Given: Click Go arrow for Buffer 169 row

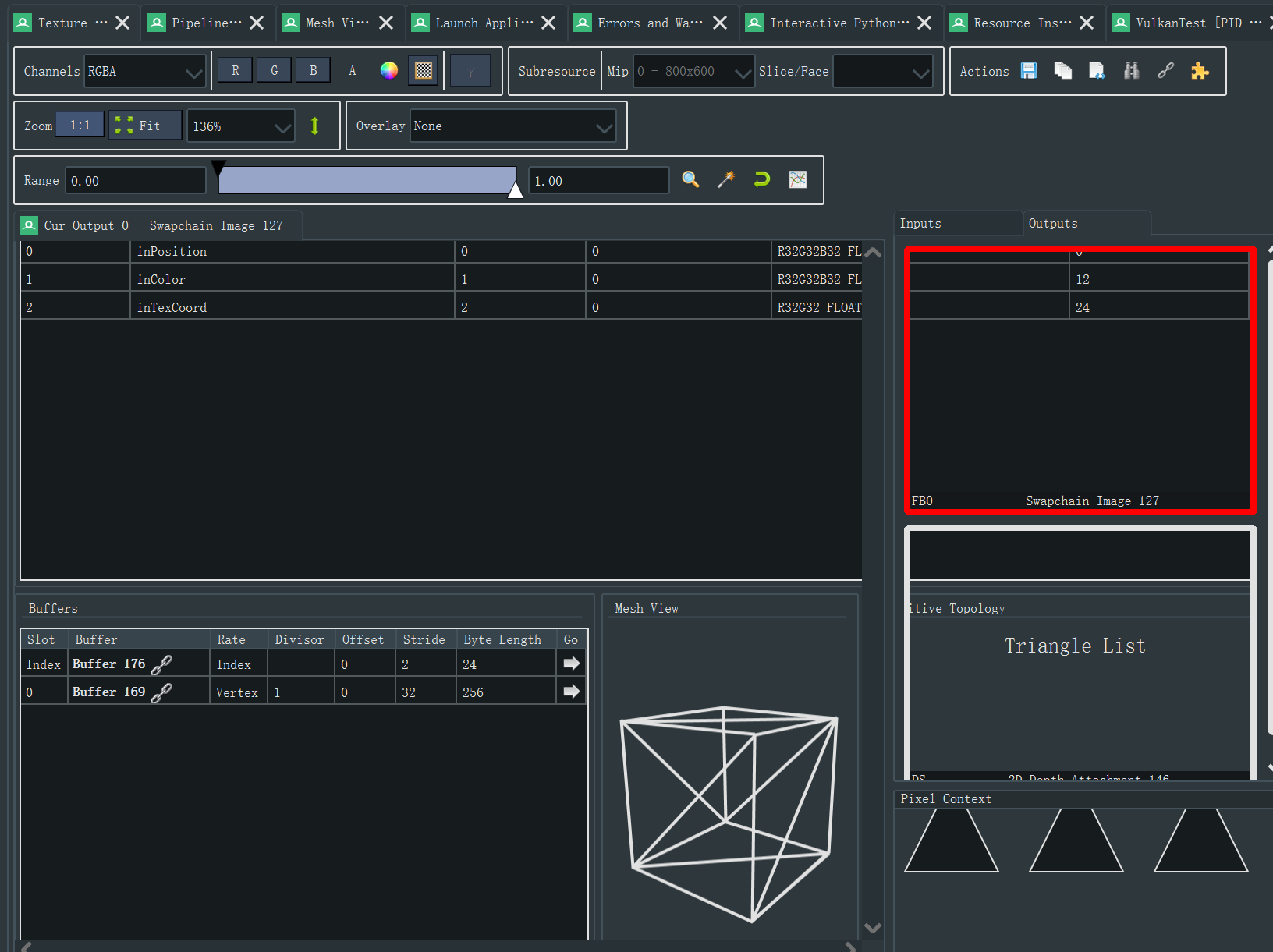Looking at the screenshot, I should pos(572,692).
